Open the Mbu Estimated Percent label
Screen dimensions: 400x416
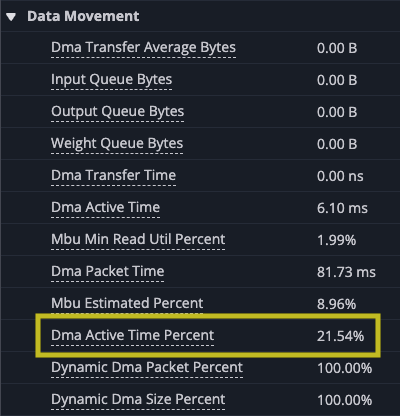127,304
